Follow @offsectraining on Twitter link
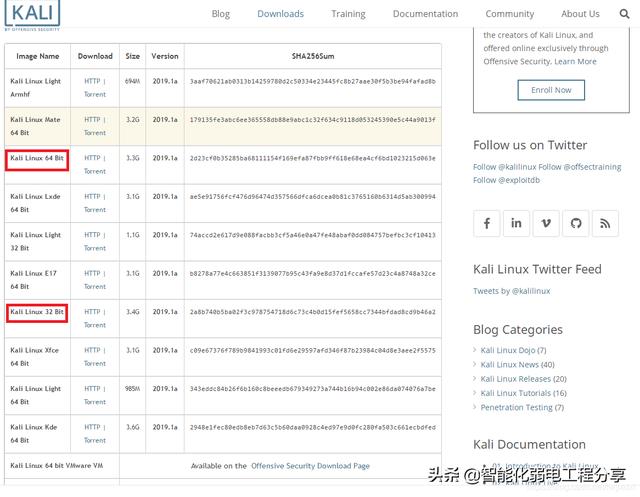The image size is (640, 497). pos(580,167)
